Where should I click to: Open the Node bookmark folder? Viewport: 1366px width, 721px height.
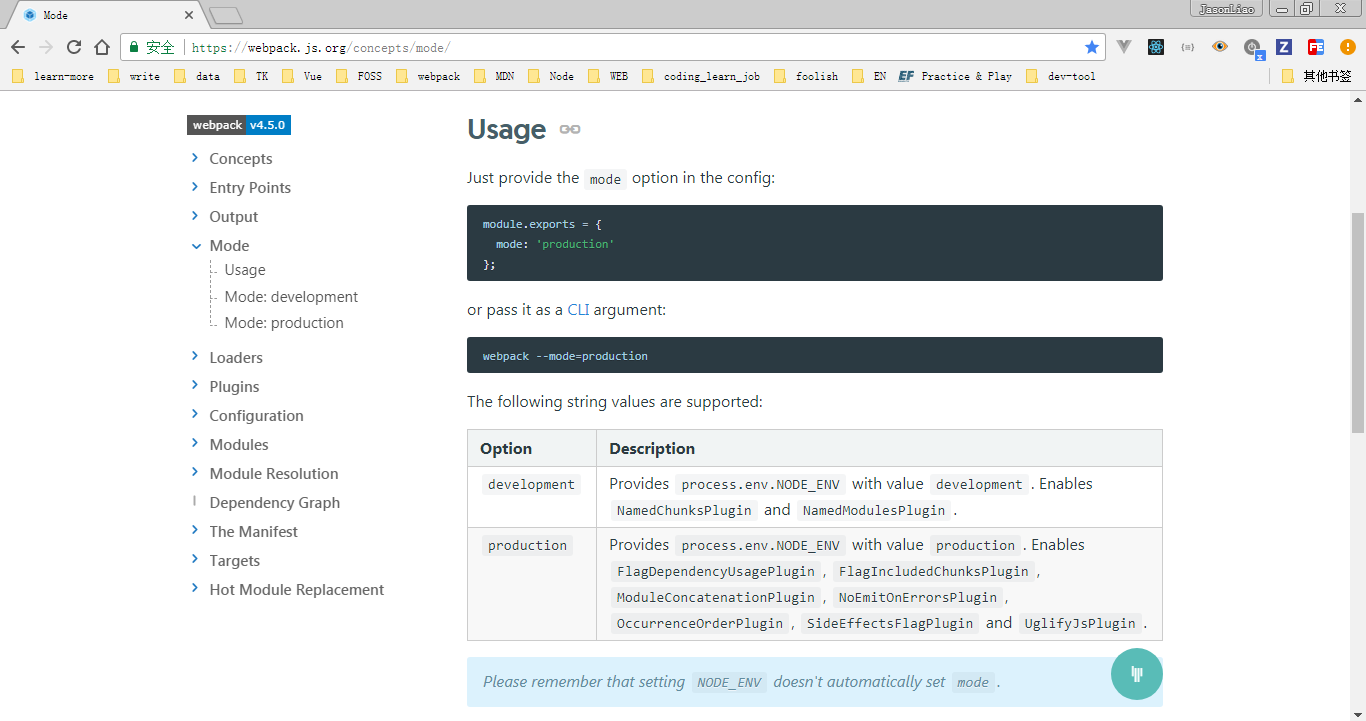tap(551, 76)
